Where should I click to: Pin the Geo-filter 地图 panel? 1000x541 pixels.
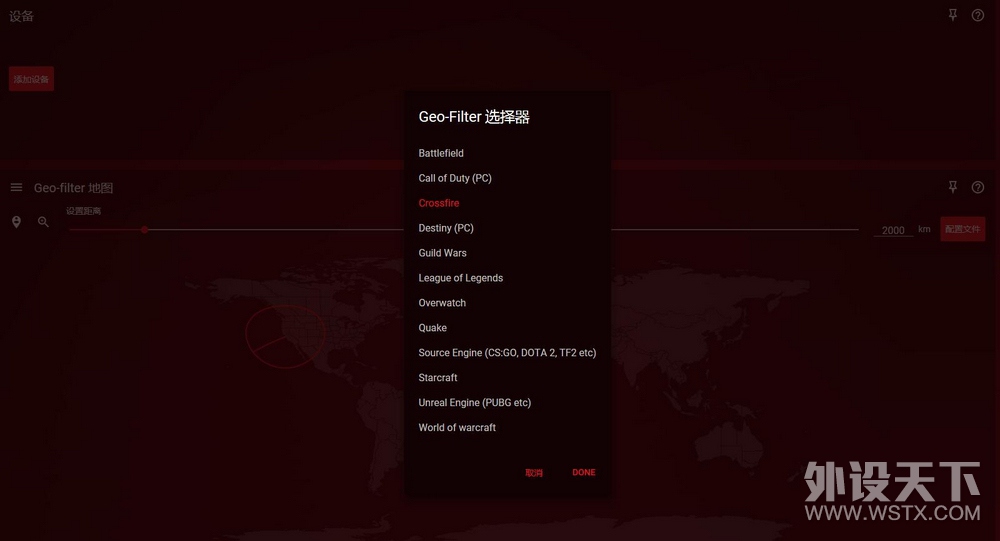pyautogui.click(x=953, y=187)
